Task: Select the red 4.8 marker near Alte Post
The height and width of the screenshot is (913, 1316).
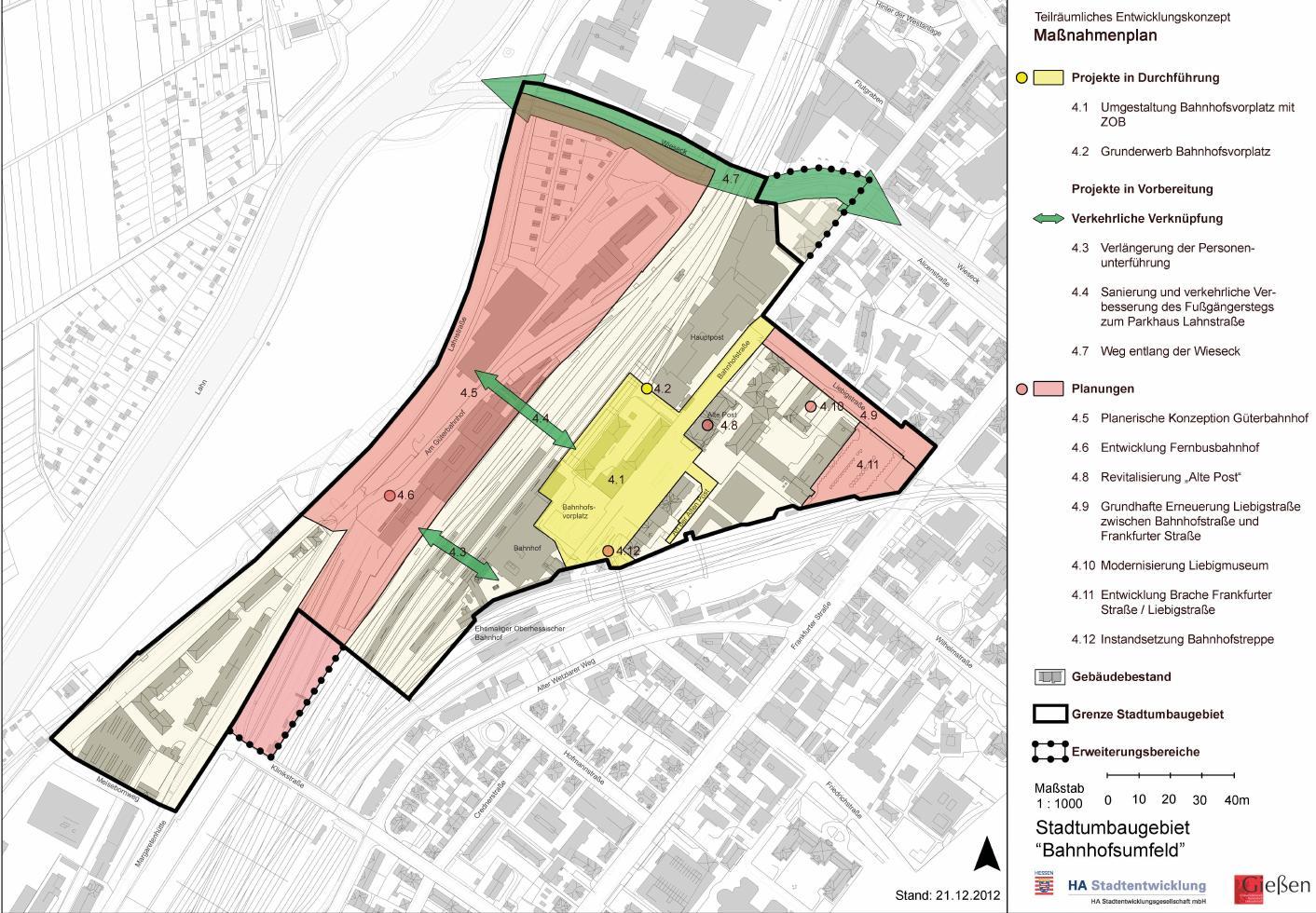Action: pyautogui.click(x=707, y=425)
